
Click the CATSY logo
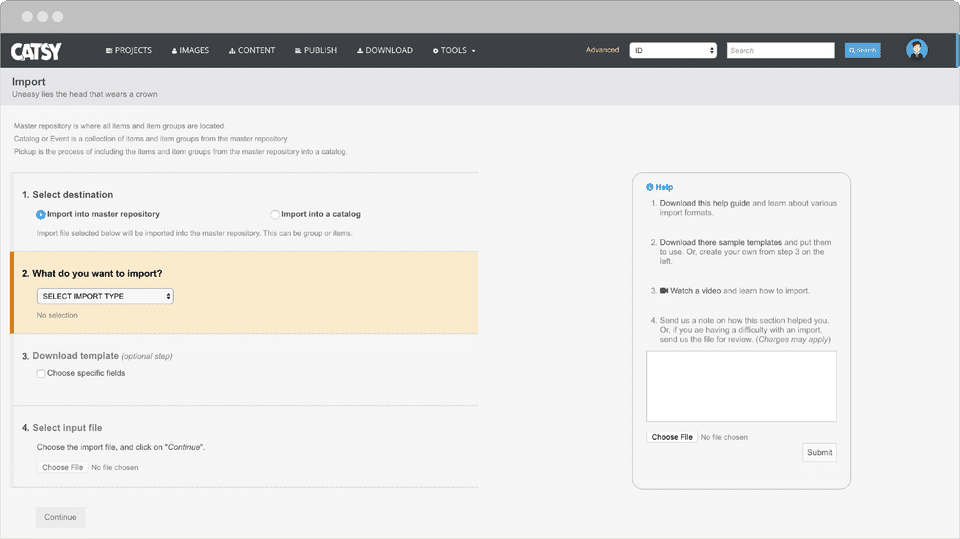pyautogui.click(x=37, y=50)
